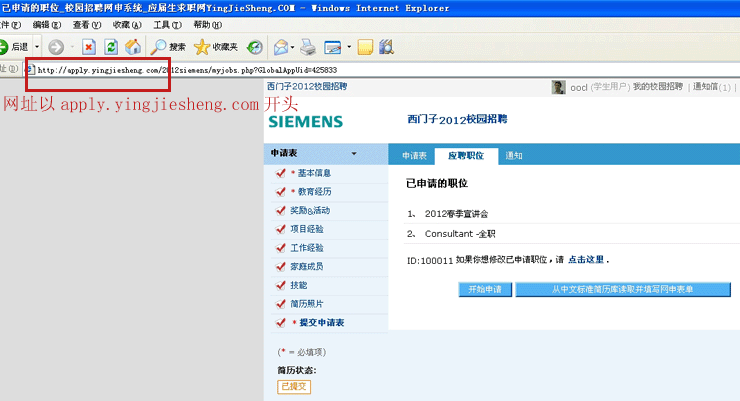This screenshot has height=401, width=740.
Task: Click the Print printer icon
Action: pyautogui.click(x=308, y=47)
